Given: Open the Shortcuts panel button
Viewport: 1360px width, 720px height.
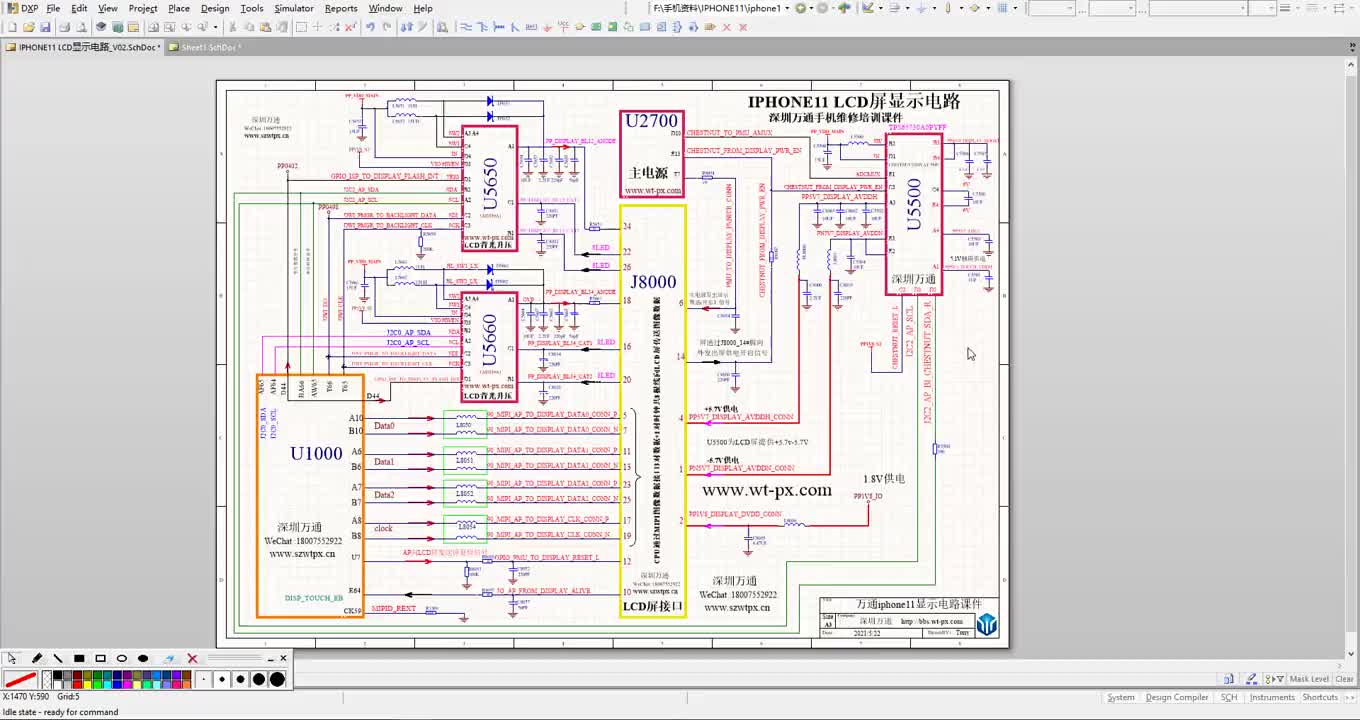Looking at the screenshot, I should [x=1320, y=697].
